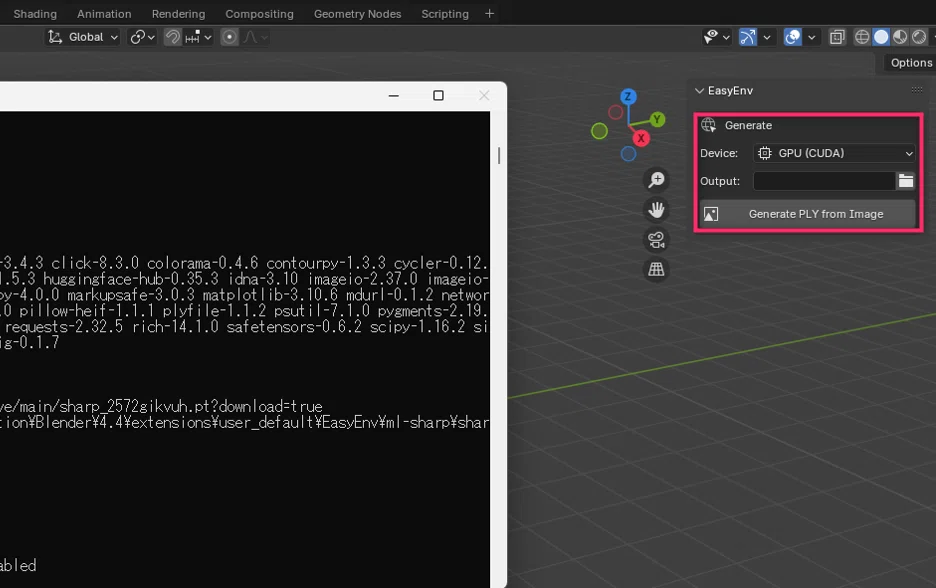
Task: Click the negative Z axis blue circle
Action: 628,154
